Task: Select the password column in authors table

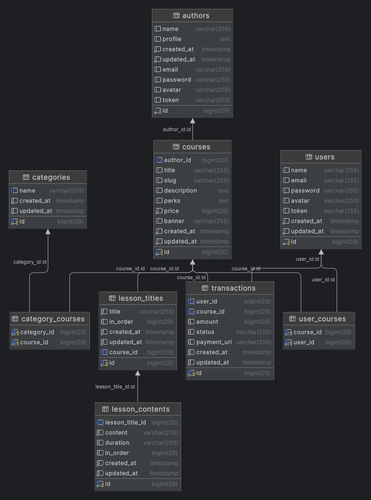Action: [192, 80]
